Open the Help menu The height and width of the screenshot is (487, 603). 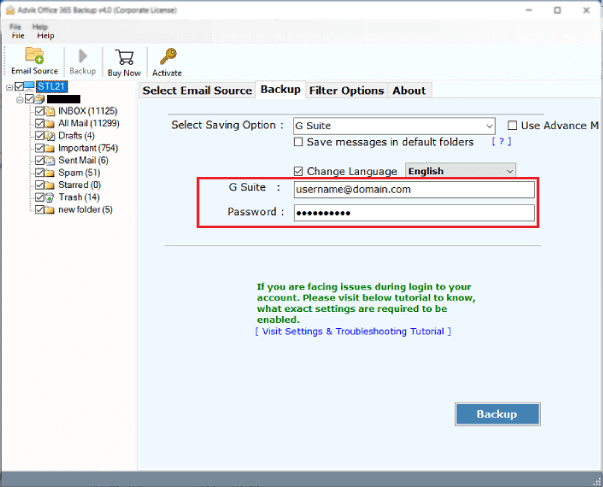(45, 36)
